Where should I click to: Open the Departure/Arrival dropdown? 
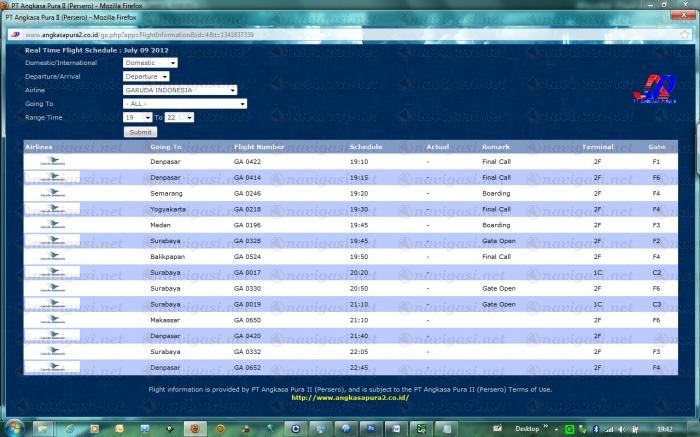pyautogui.click(x=146, y=76)
